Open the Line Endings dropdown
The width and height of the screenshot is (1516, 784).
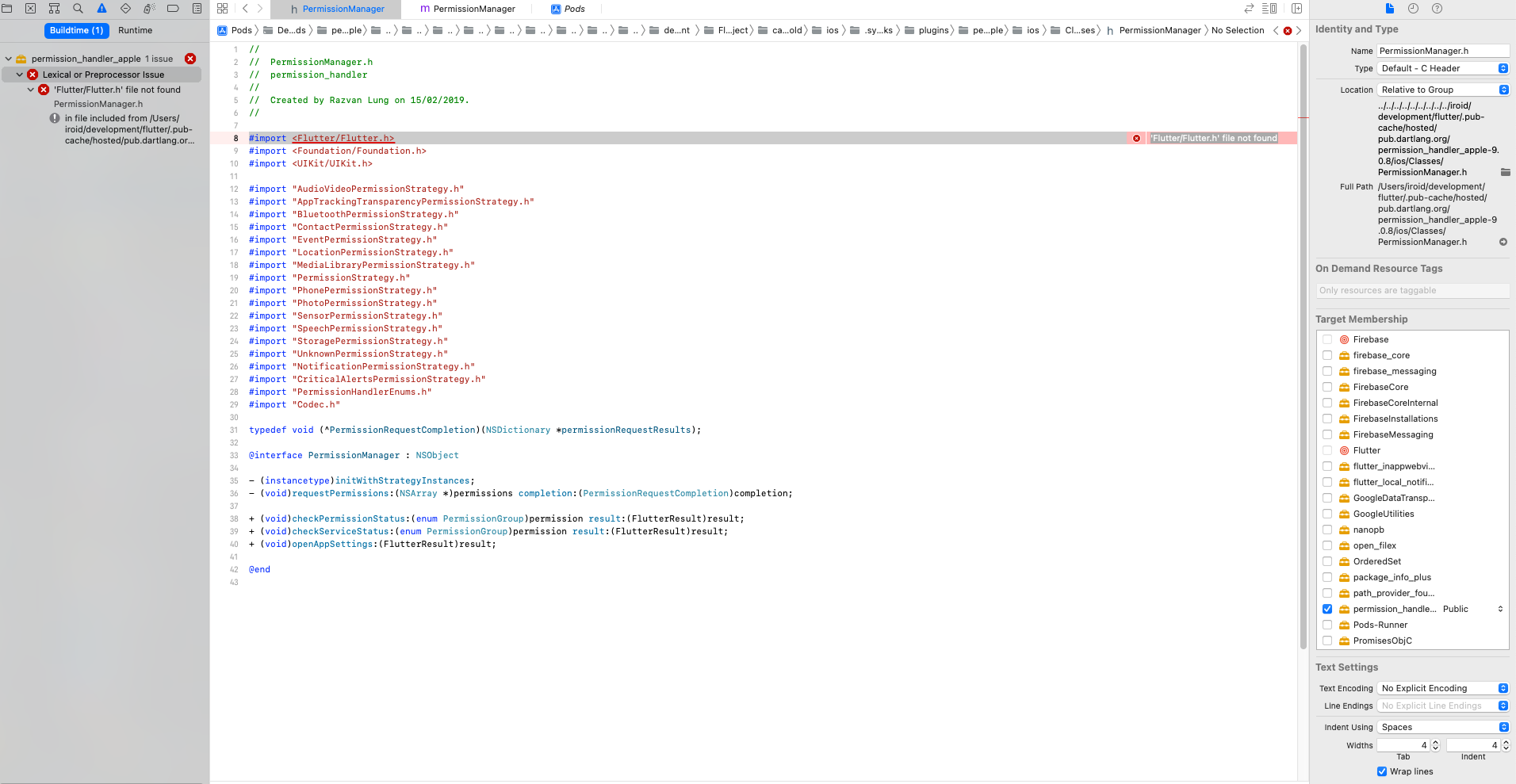point(1443,706)
